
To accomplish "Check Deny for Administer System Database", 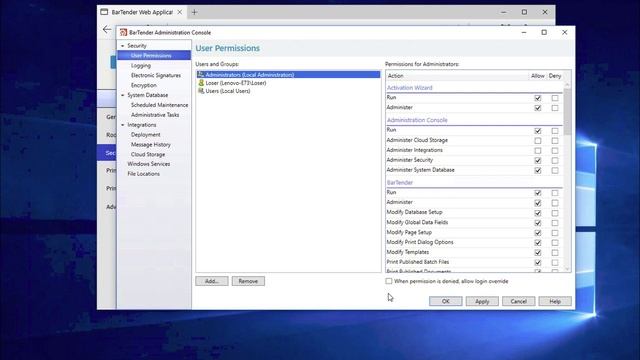I will pyautogui.click(x=555, y=171).
